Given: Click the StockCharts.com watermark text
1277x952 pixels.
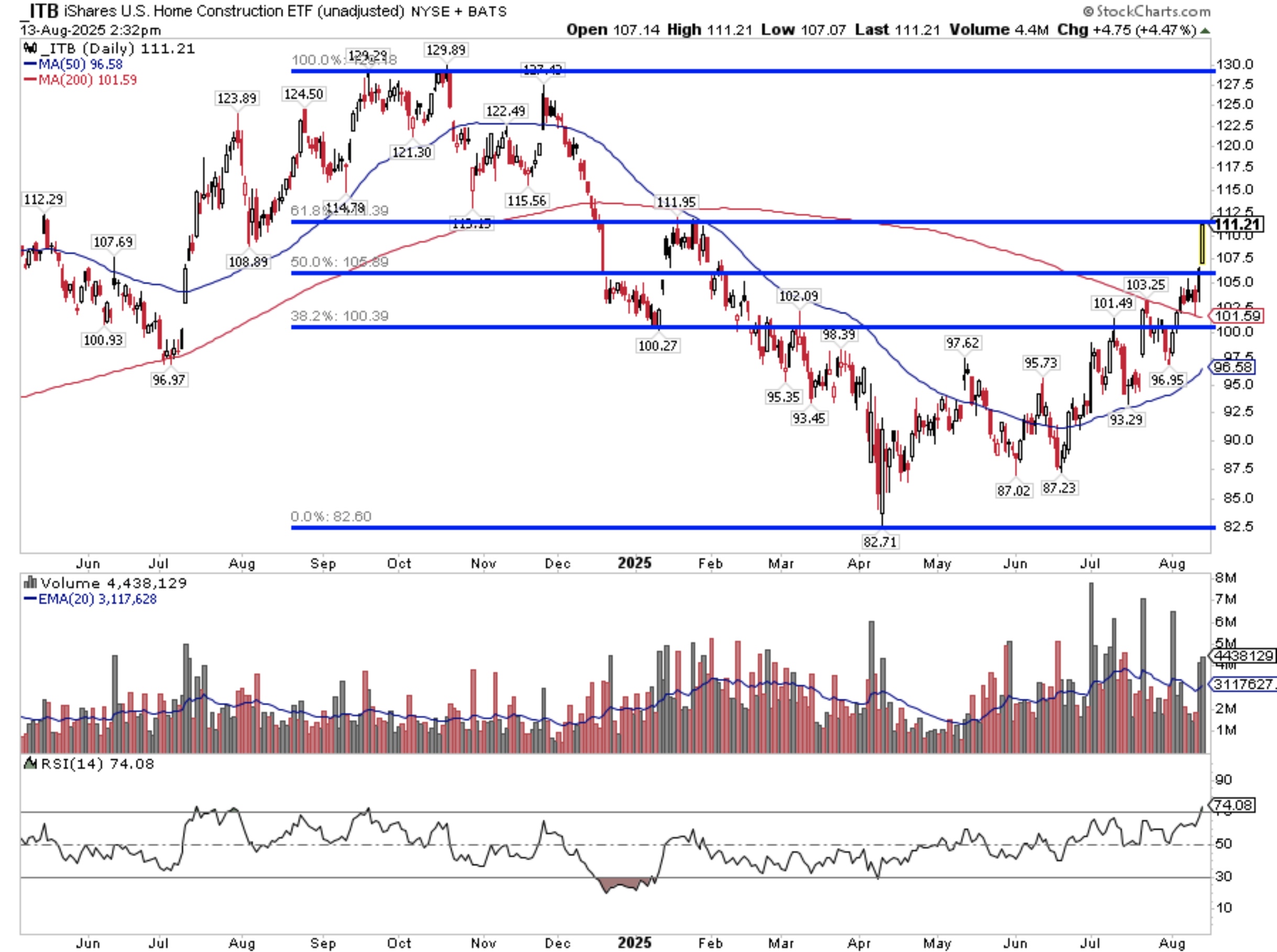Looking at the screenshot, I should click(x=1147, y=11).
